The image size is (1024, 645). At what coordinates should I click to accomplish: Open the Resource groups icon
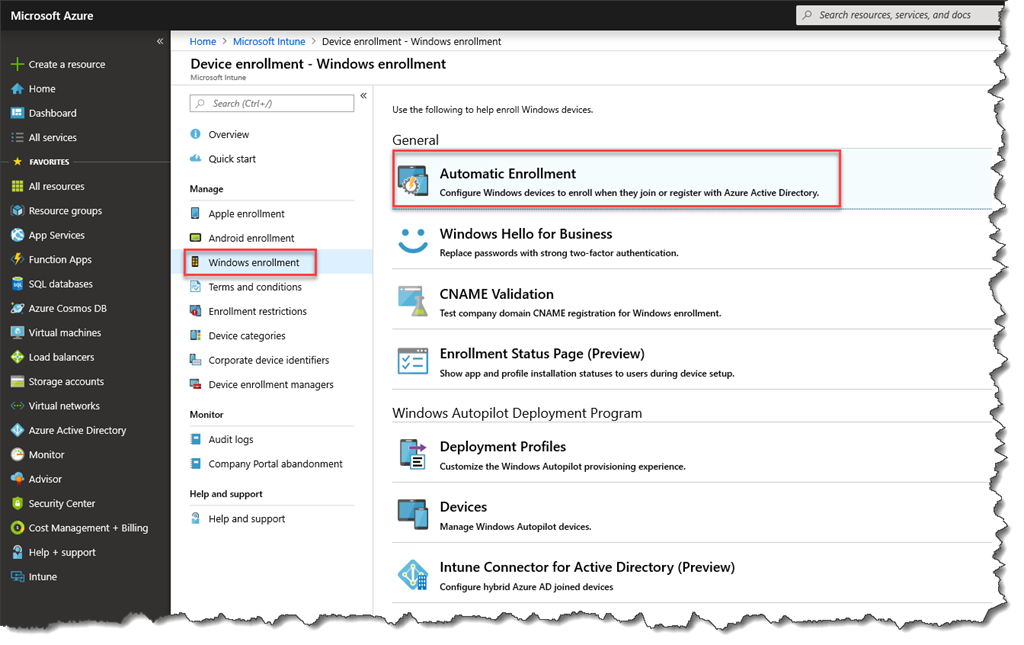(x=18, y=211)
